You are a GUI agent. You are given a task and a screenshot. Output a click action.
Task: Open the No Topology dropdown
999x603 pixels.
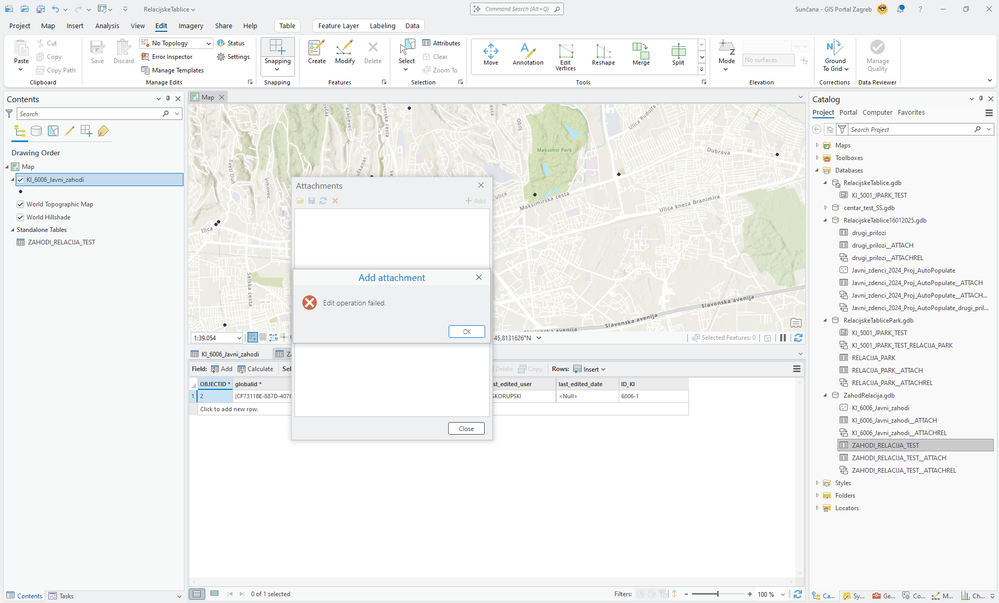tap(208, 44)
